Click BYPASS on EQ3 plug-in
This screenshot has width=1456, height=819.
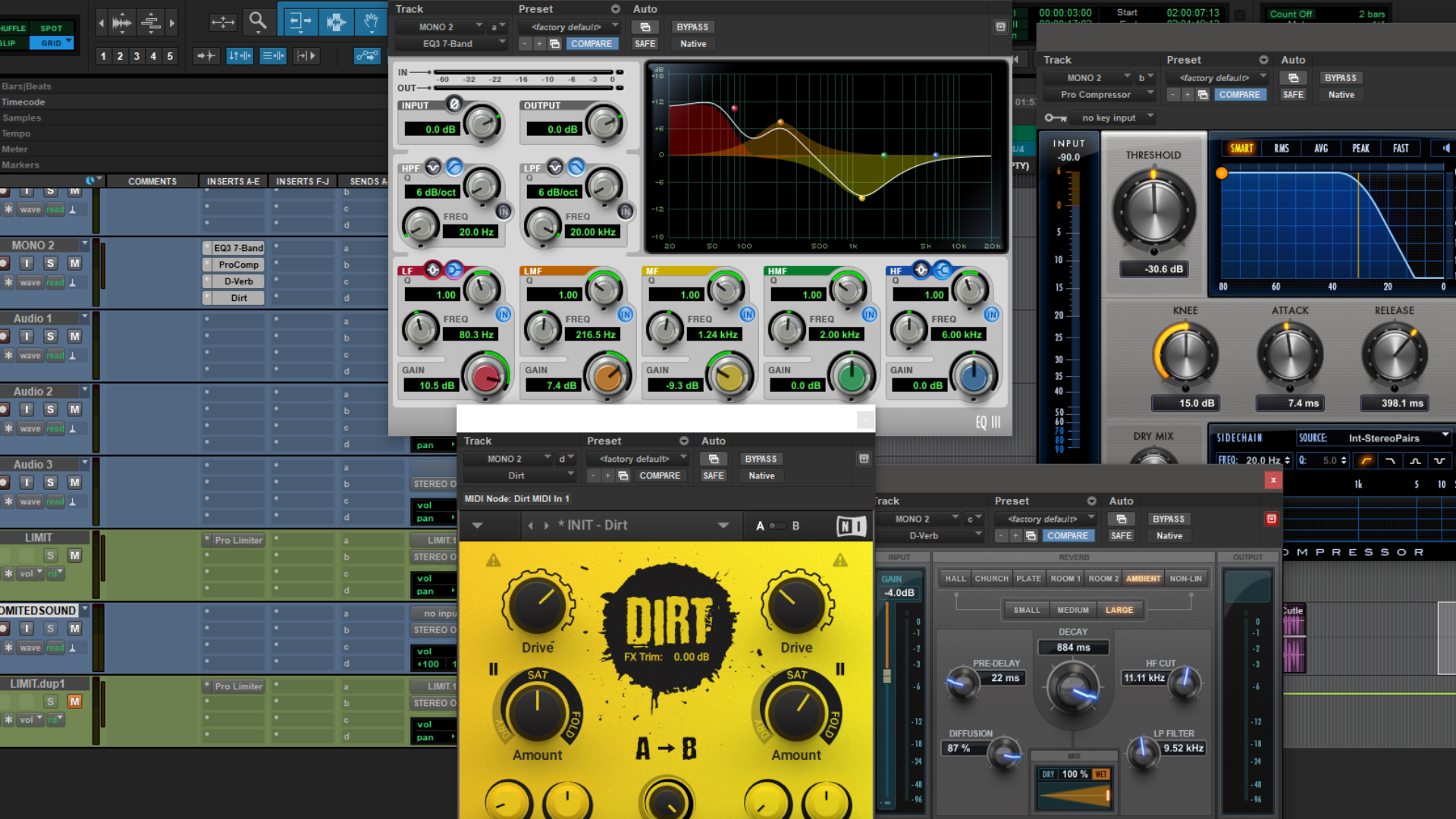tap(692, 27)
